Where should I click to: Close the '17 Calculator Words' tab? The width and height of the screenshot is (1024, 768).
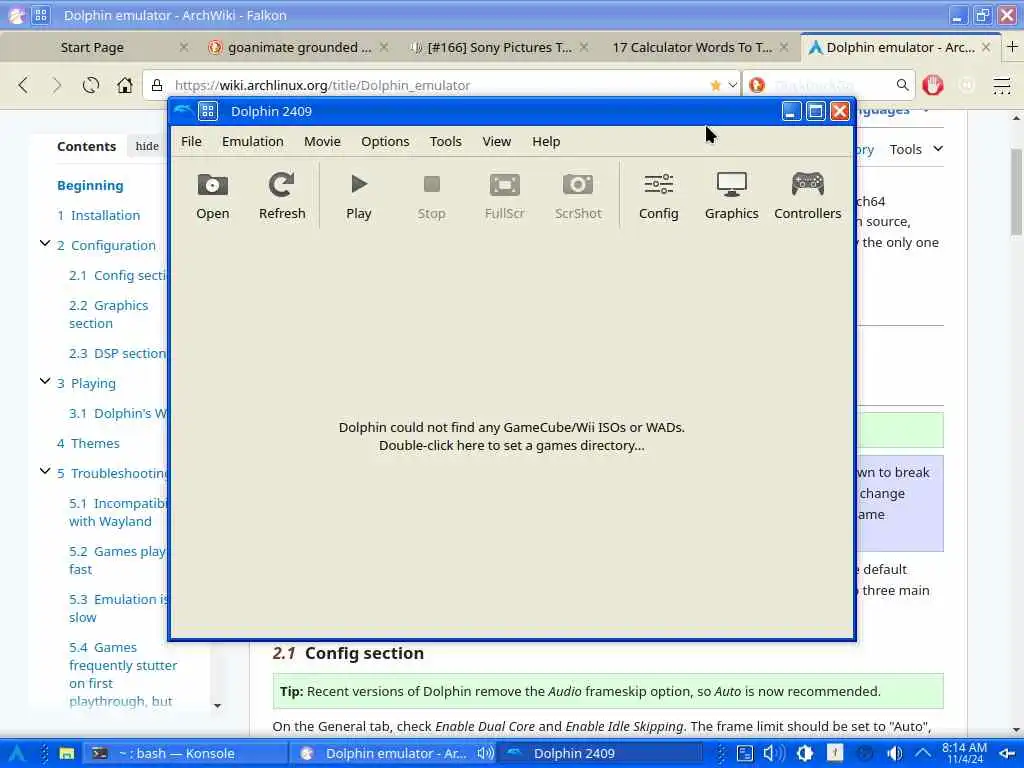784,47
